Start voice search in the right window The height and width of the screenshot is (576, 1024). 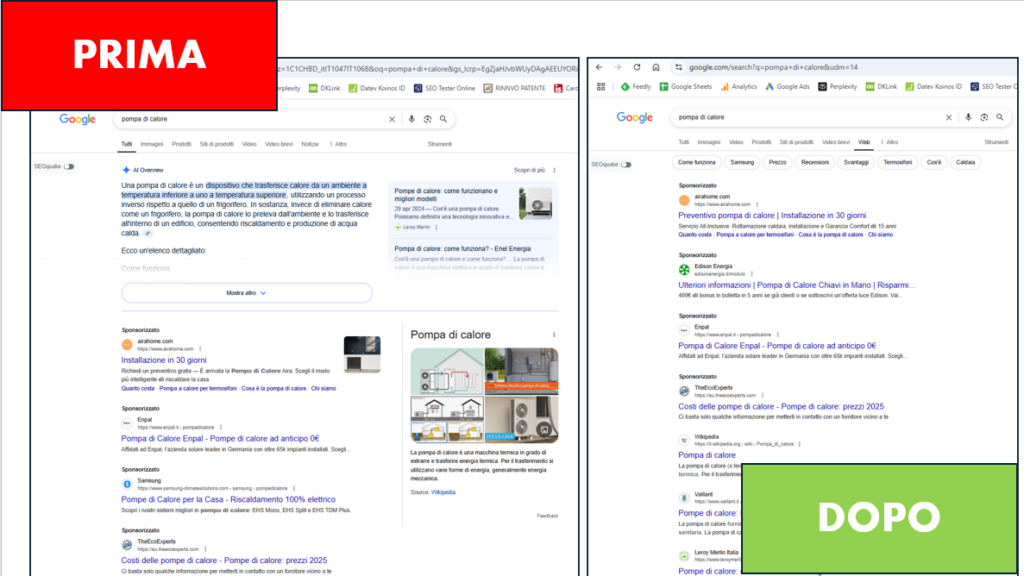point(968,118)
